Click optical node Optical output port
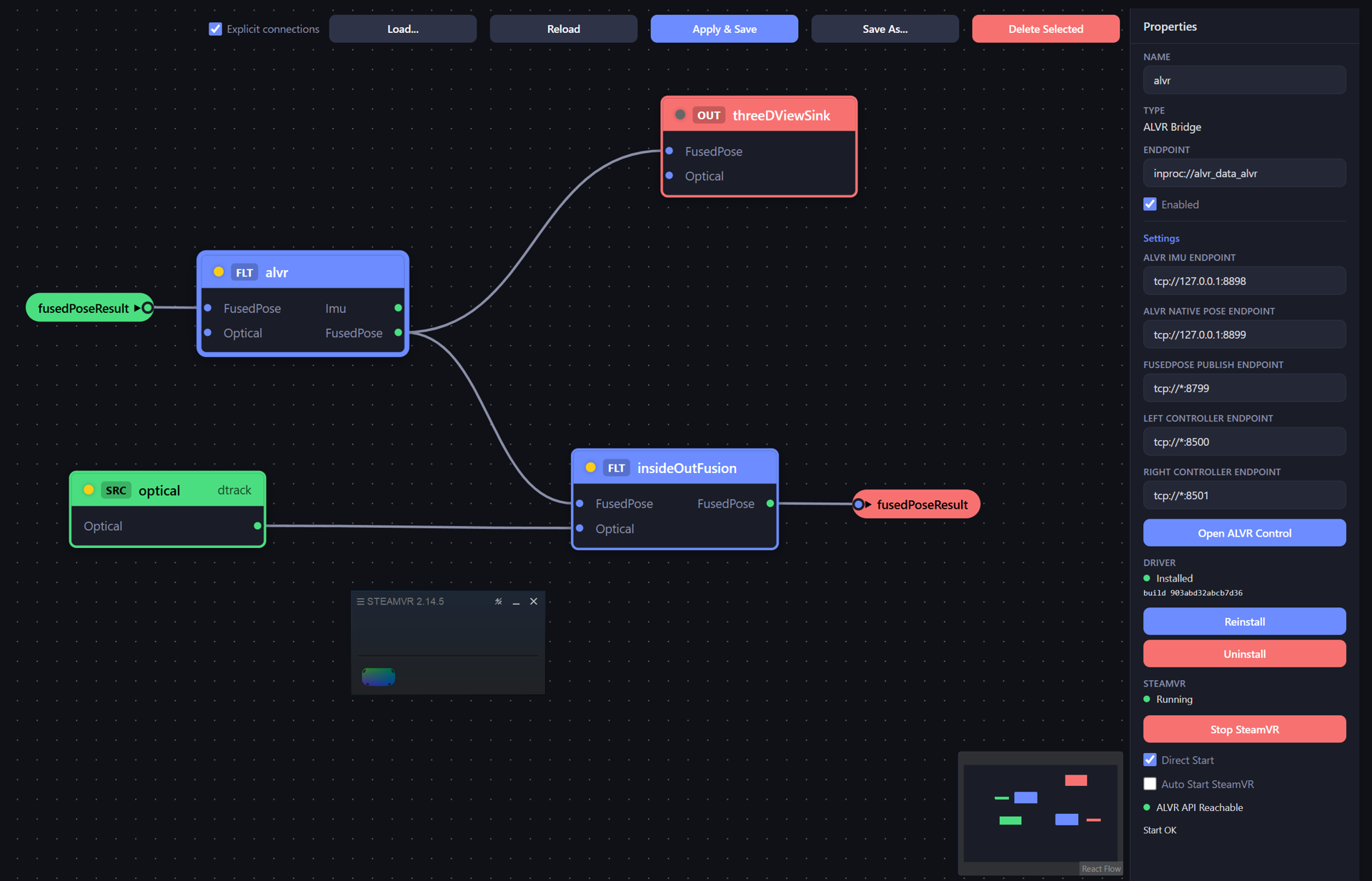Image resolution: width=1372 pixels, height=881 pixels. (x=257, y=526)
